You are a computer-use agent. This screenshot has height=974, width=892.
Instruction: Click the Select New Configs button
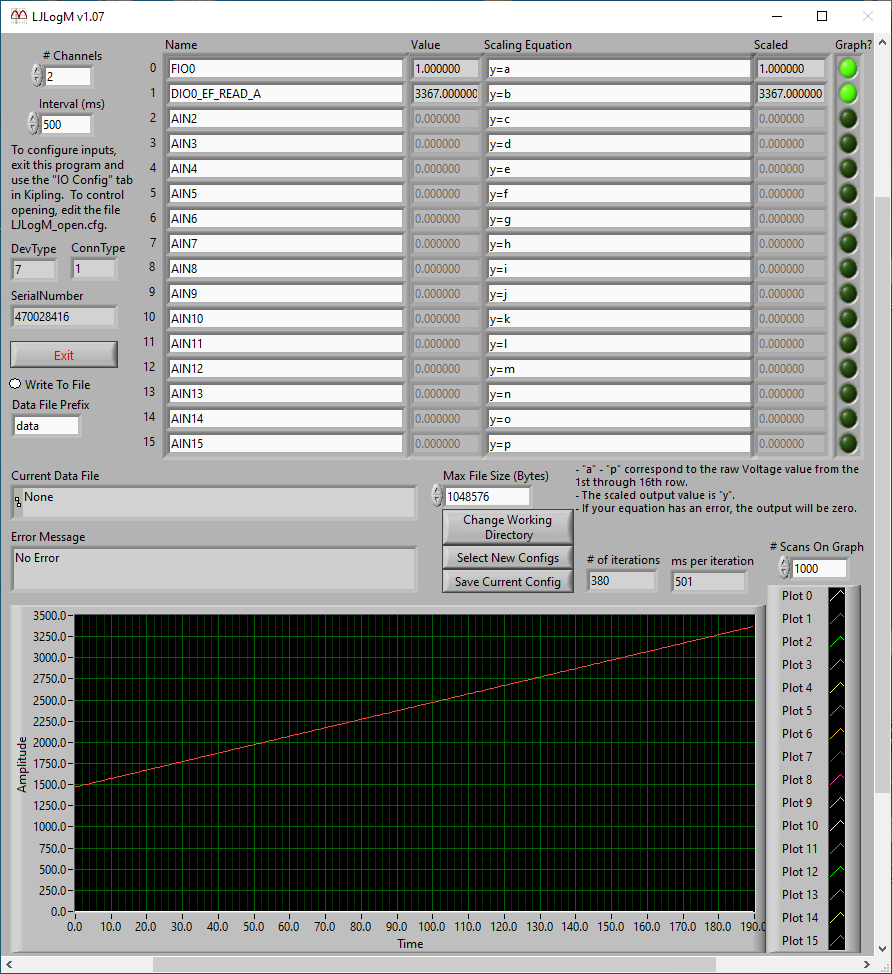click(507, 557)
